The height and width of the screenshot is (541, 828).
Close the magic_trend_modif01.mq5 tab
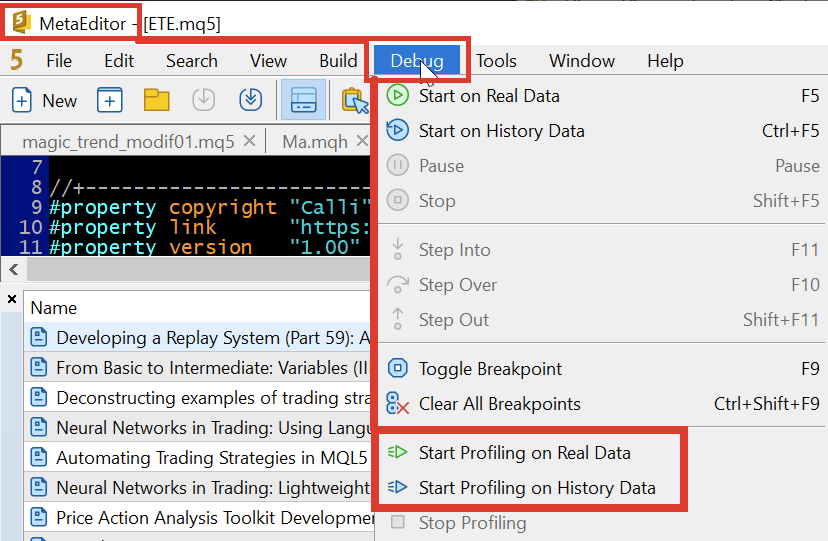(x=250, y=141)
